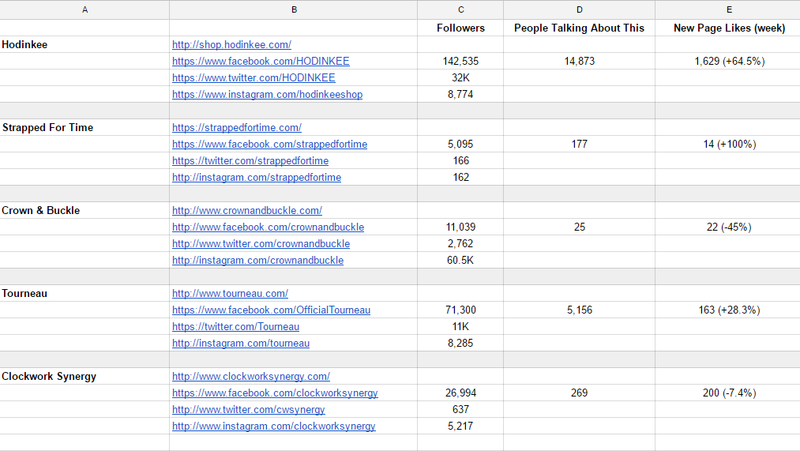800x451 pixels.
Task: Select the 11,039 followers cell
Action: coord(461,227)
